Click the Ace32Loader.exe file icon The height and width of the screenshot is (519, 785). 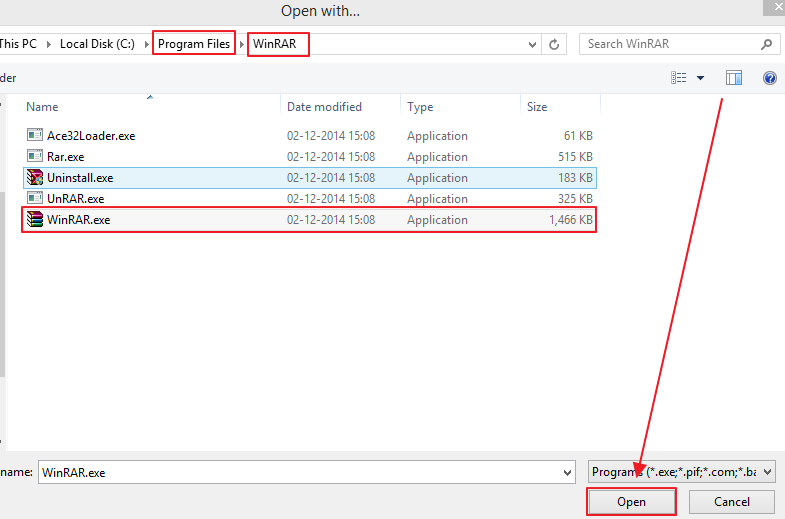35,135
